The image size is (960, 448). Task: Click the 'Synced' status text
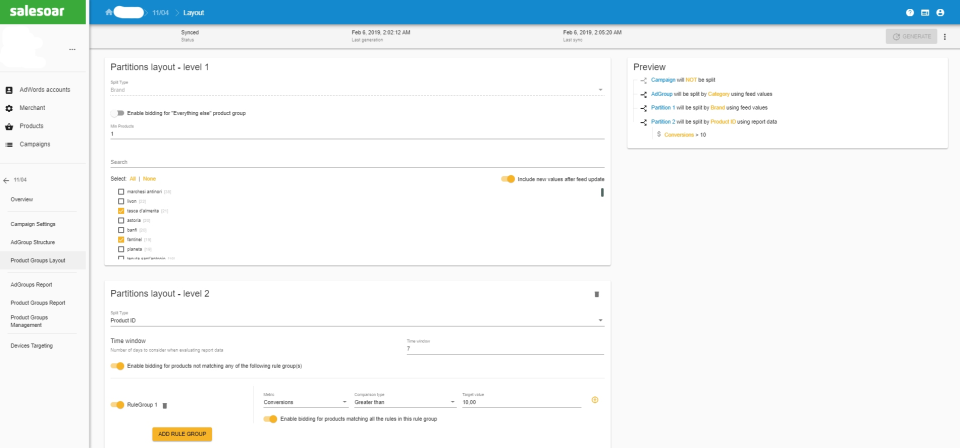point(190,32)
